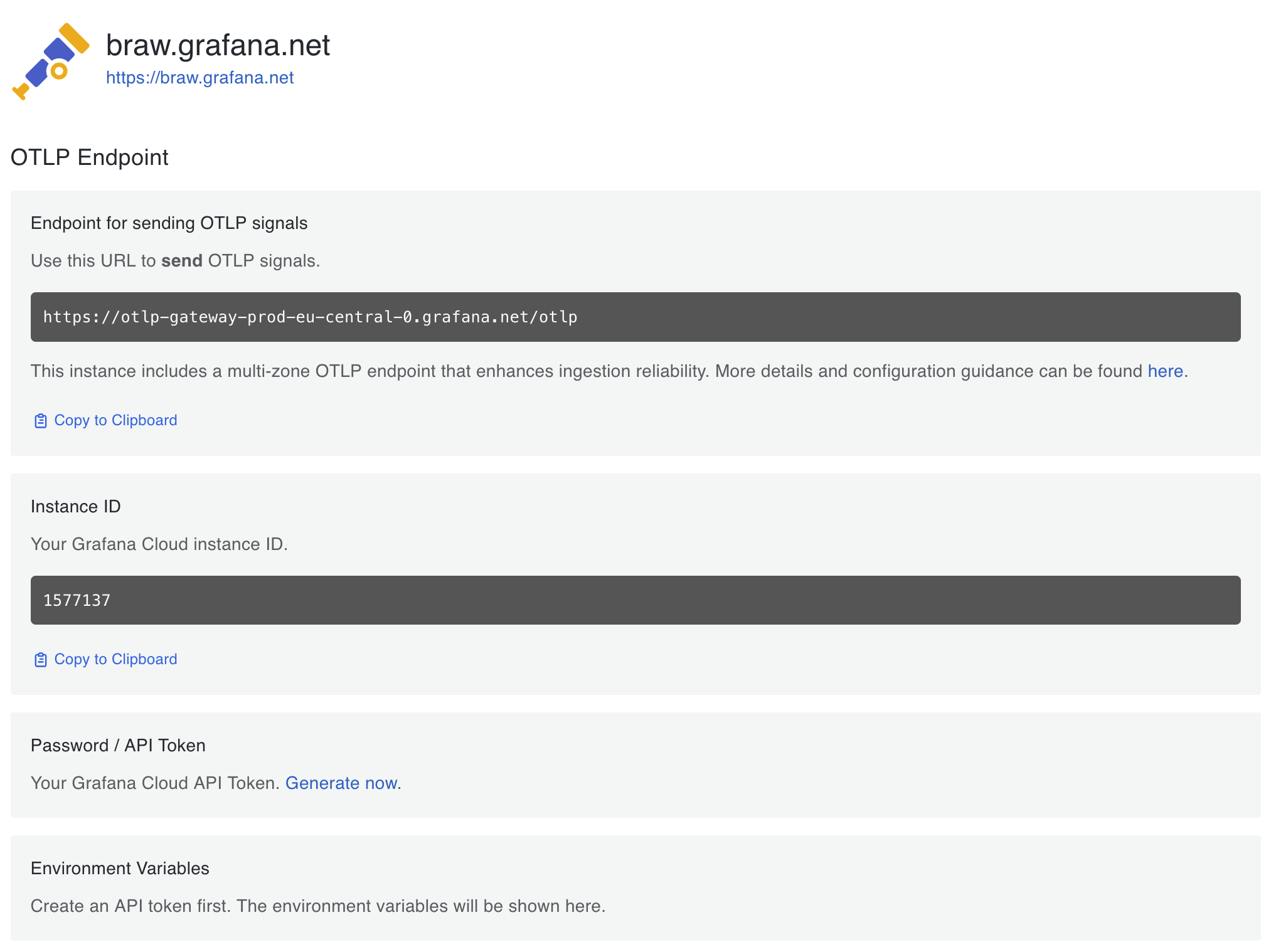Viewport: 1271px width, 952px height.
Task: Select the braw.grafana.net instance title
Action: [218, 45]
